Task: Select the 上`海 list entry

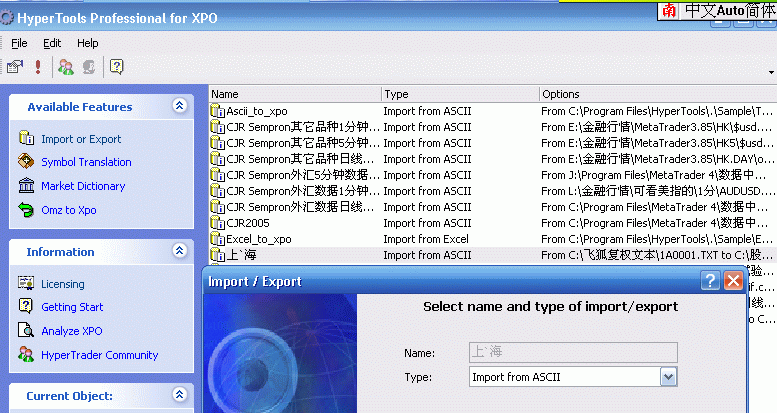Action: (x=241, y=255)
